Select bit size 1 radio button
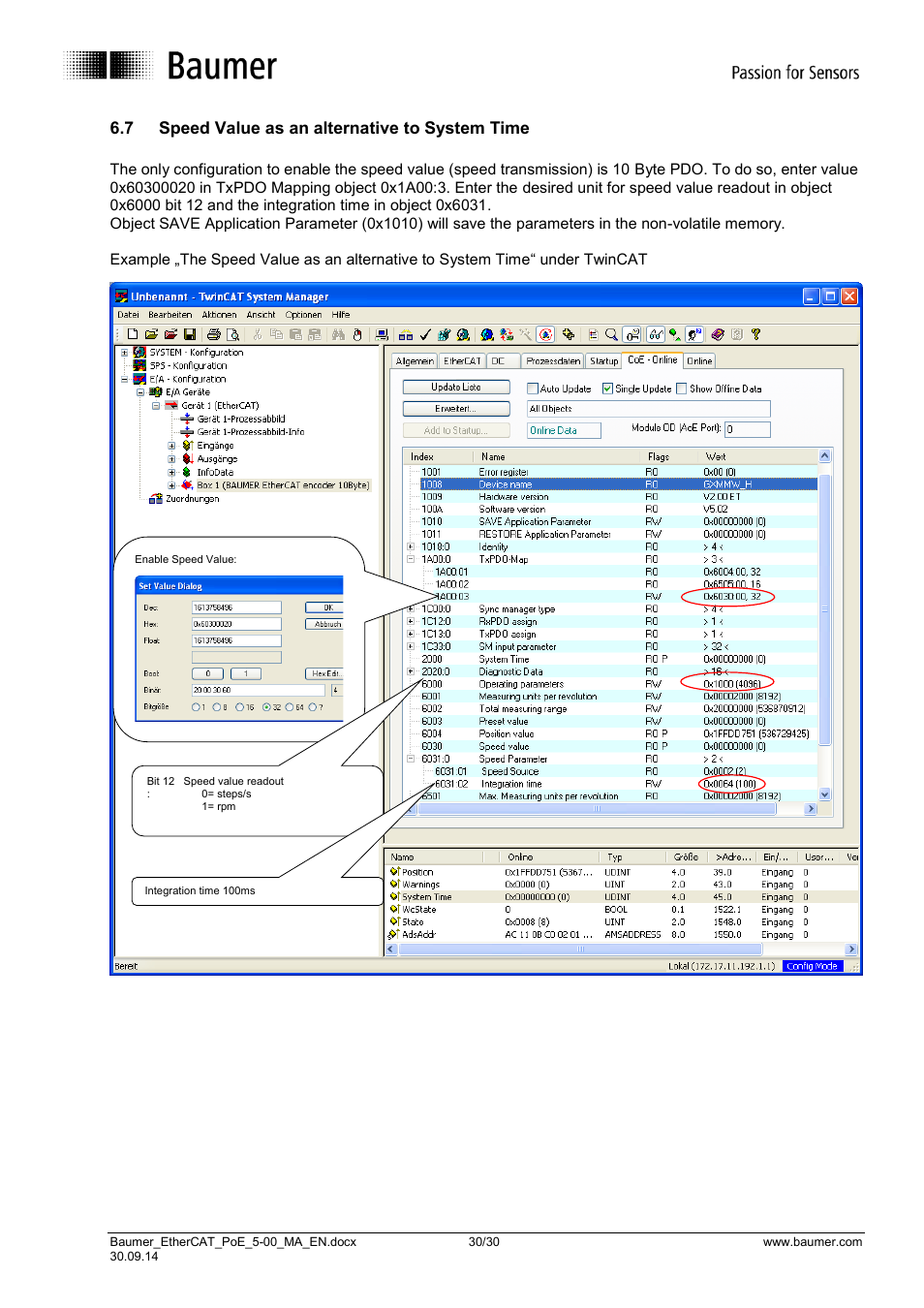The height and width of the screenshot is (1308, 924). tap(196, 707)
